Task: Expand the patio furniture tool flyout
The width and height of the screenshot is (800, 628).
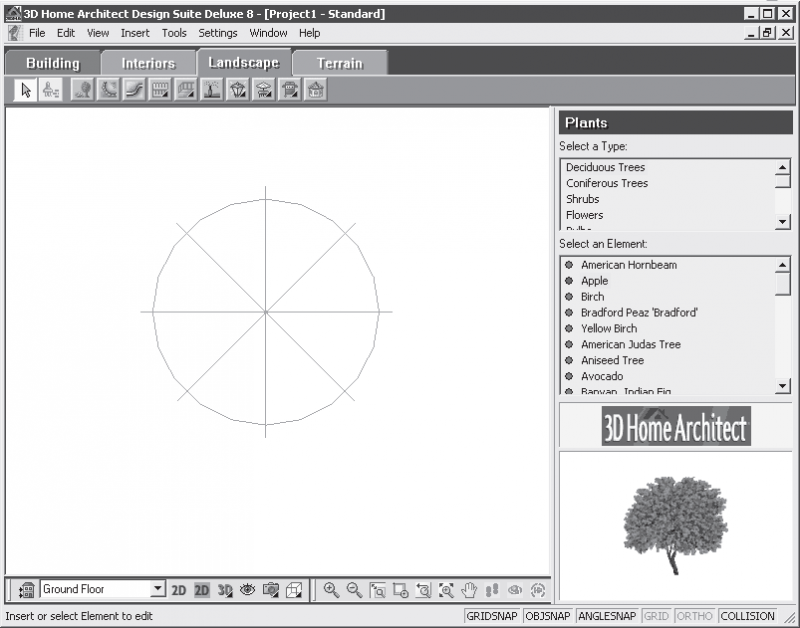Action: tap(264, 90)
